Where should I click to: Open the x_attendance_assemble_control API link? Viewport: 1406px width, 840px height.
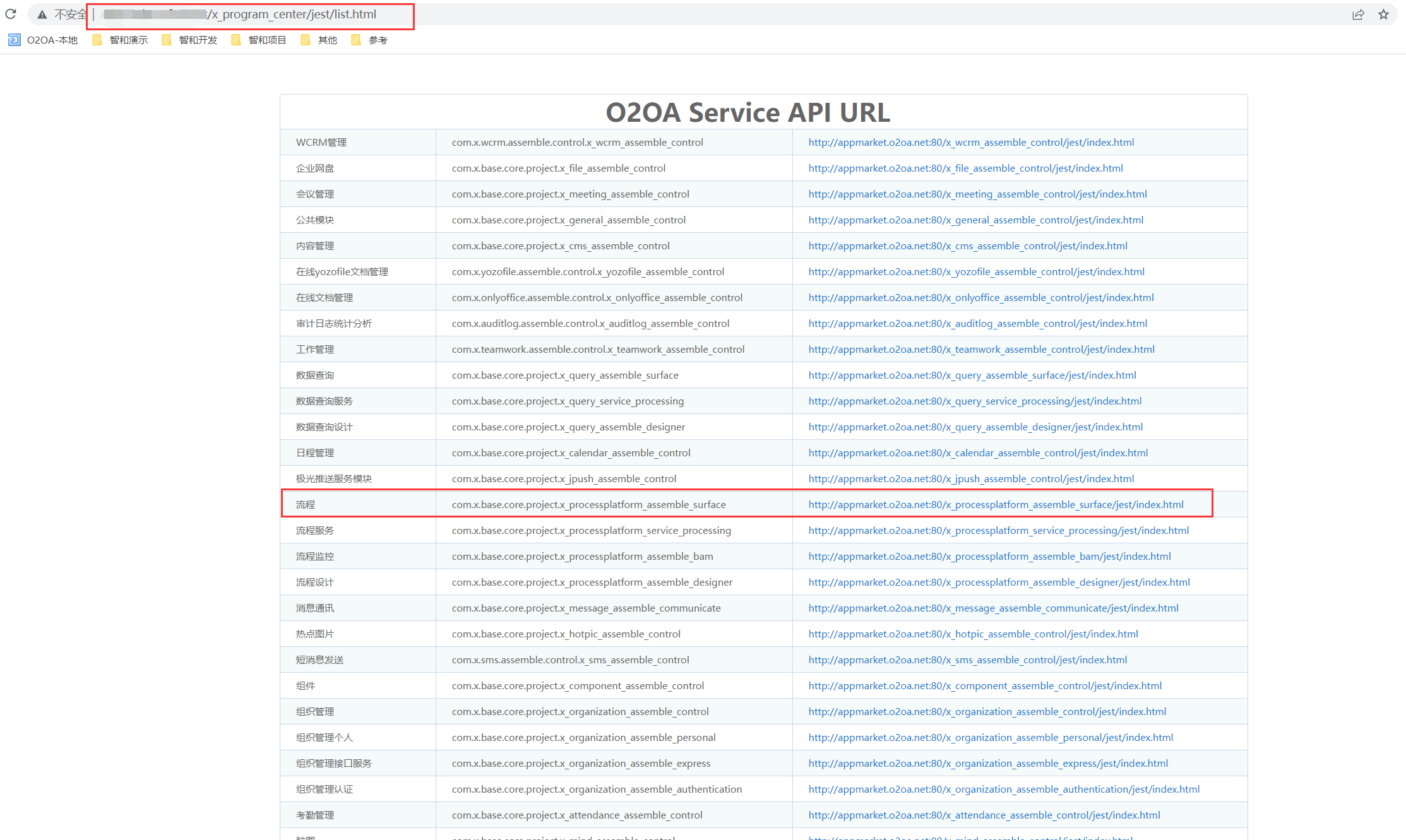pos(984,815)
